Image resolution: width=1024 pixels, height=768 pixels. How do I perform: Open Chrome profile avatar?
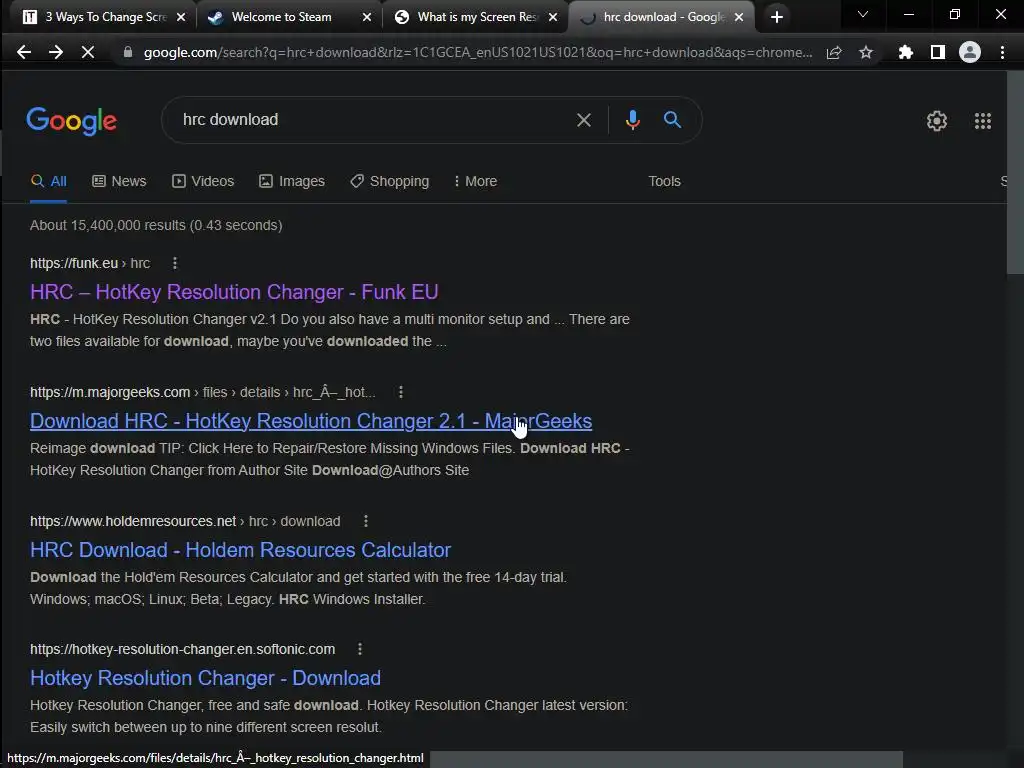970,52
